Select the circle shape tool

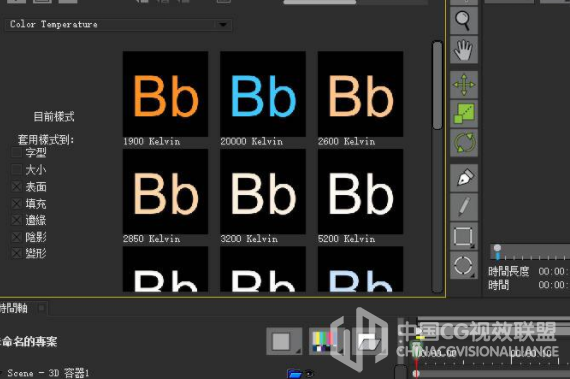click(463, 266)
